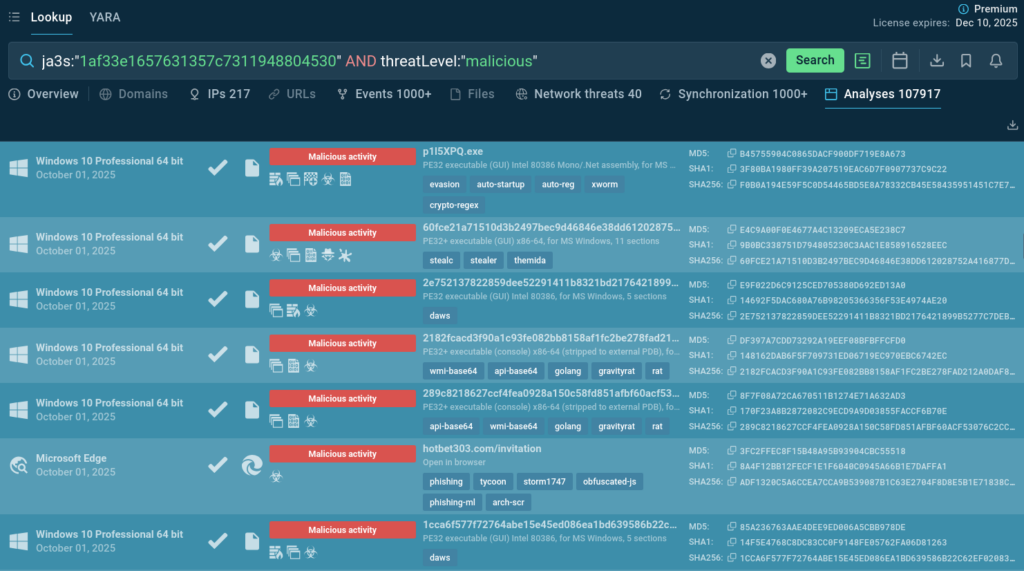This screenshot has height=571, width=1024.
Task: Click the Premium license info icon
Action: pyautogui.click(x=977, y=8)
